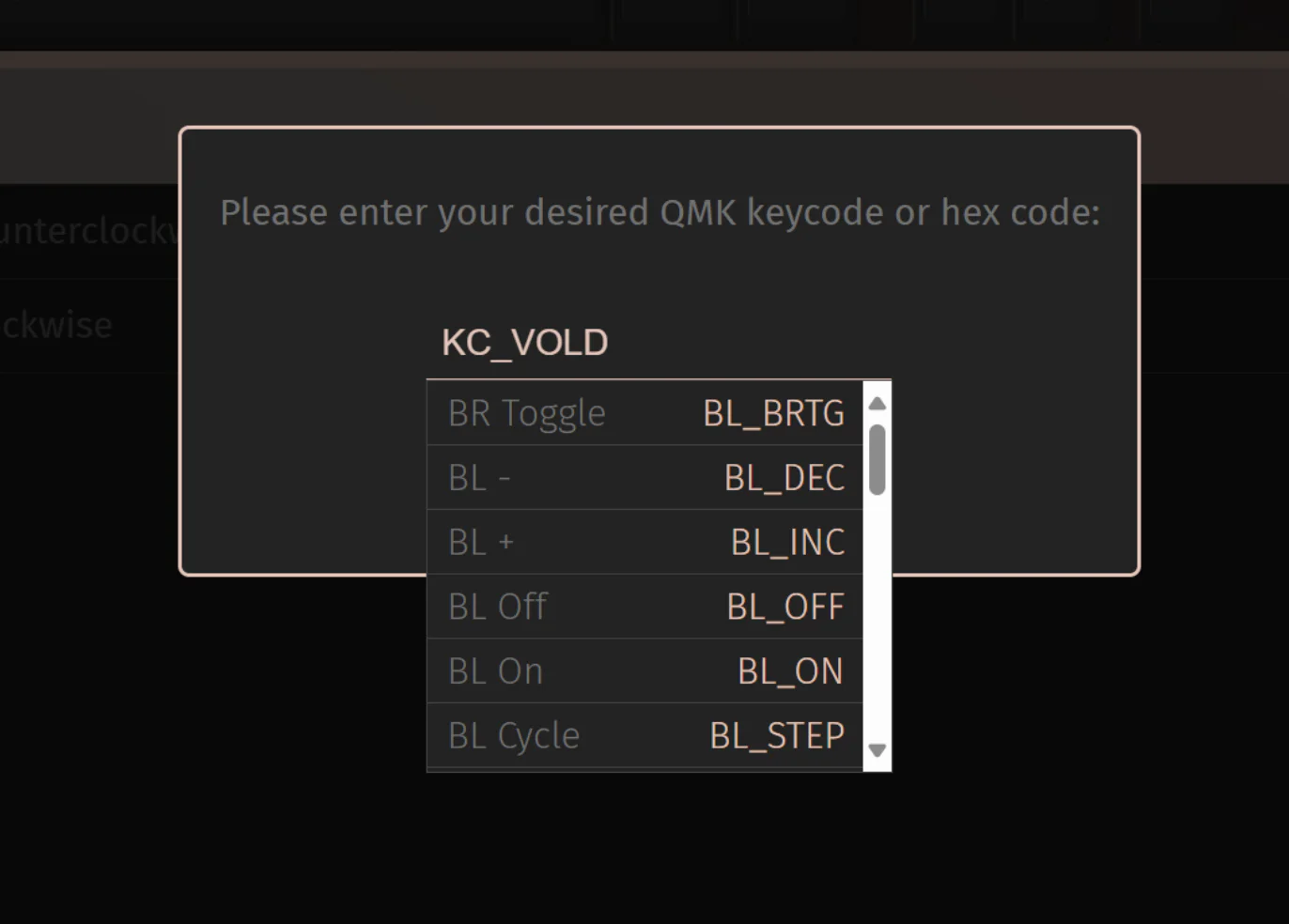Viewport: 1289px width, 924px height.
Task: Click the counterclockwise row behind the dialog
Action: pos(89,231)
